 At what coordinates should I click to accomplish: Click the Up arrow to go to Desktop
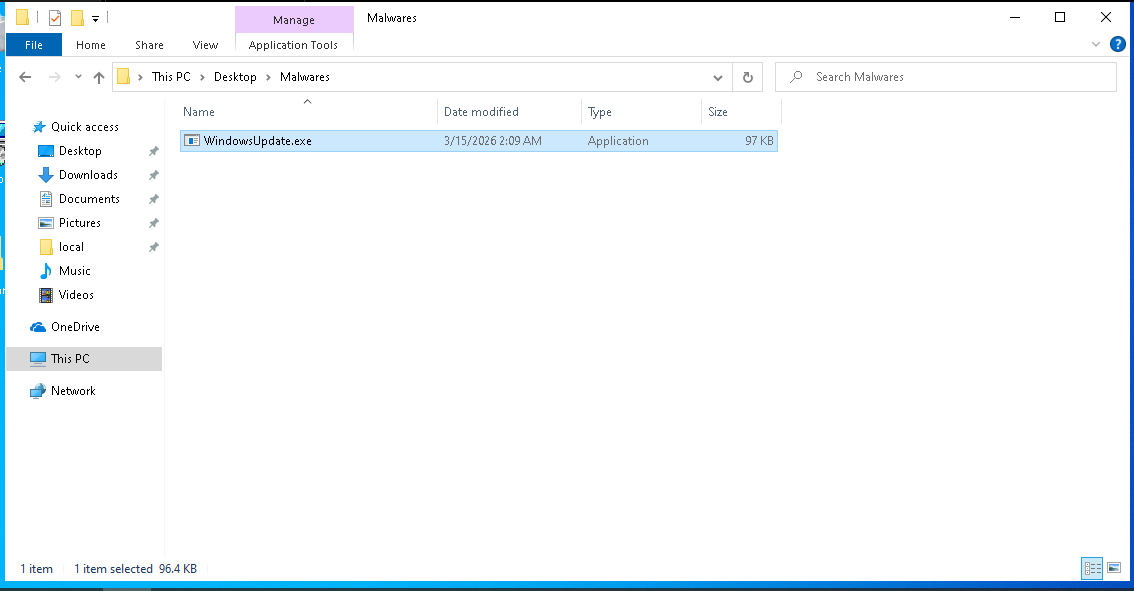[98, 76]
